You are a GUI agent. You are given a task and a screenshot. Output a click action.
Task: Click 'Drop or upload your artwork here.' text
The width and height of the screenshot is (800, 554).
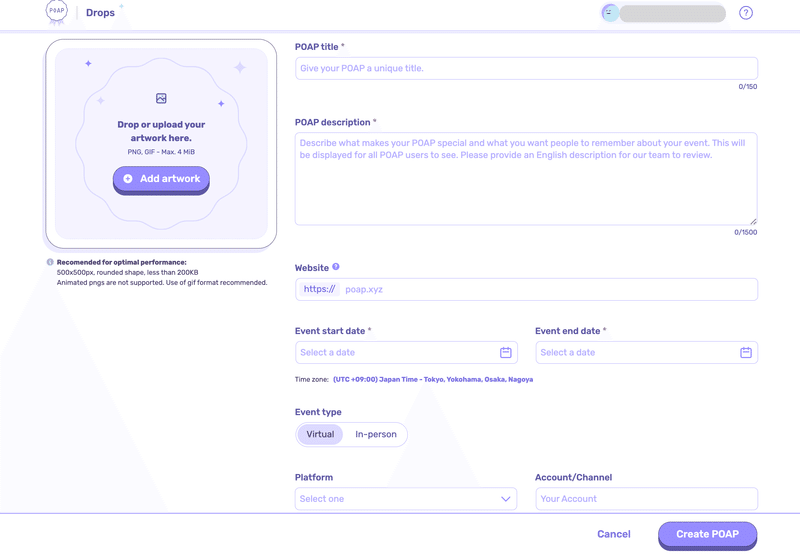click(x=161, y=131)
